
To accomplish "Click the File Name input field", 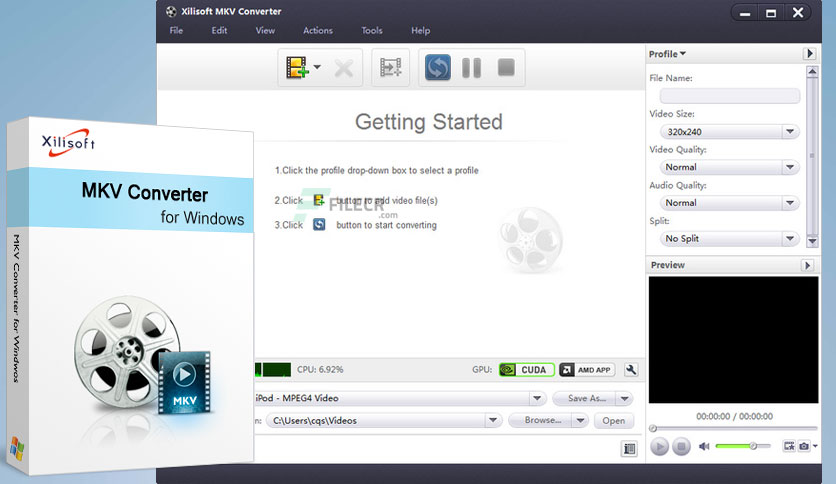I will [x=730, y=96].
